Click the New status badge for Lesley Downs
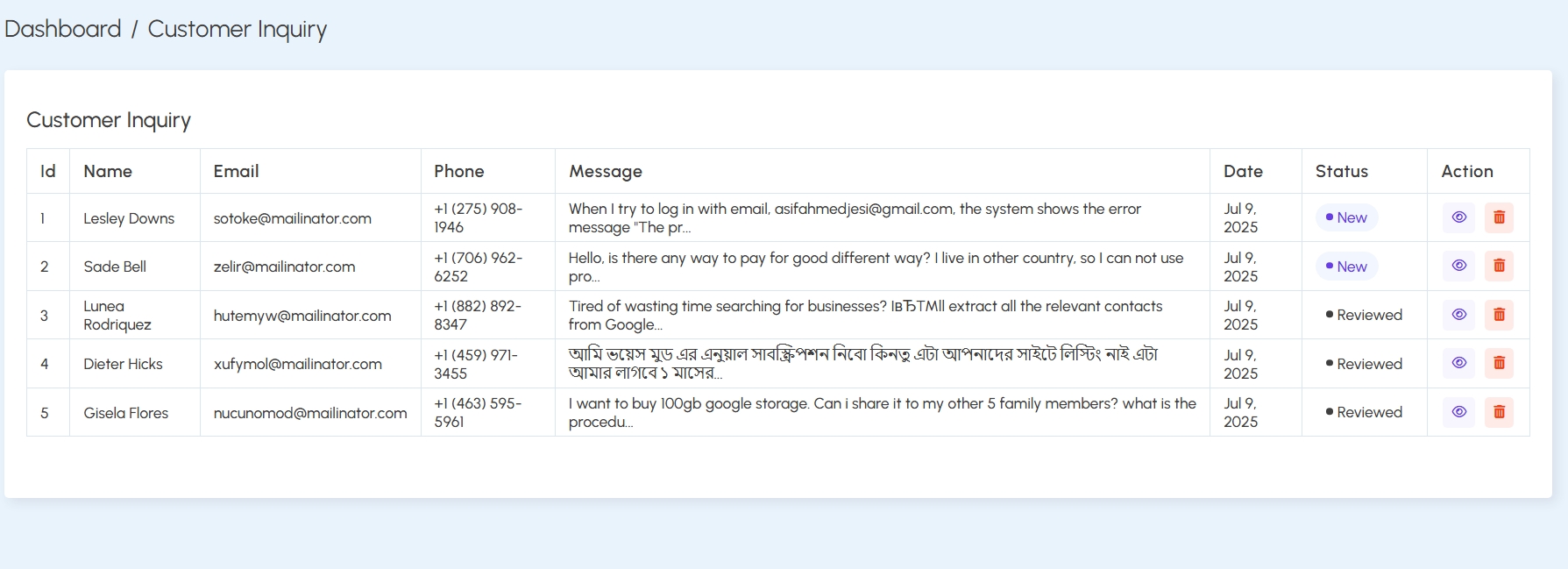1568x569 pixels. [1346, 217]
